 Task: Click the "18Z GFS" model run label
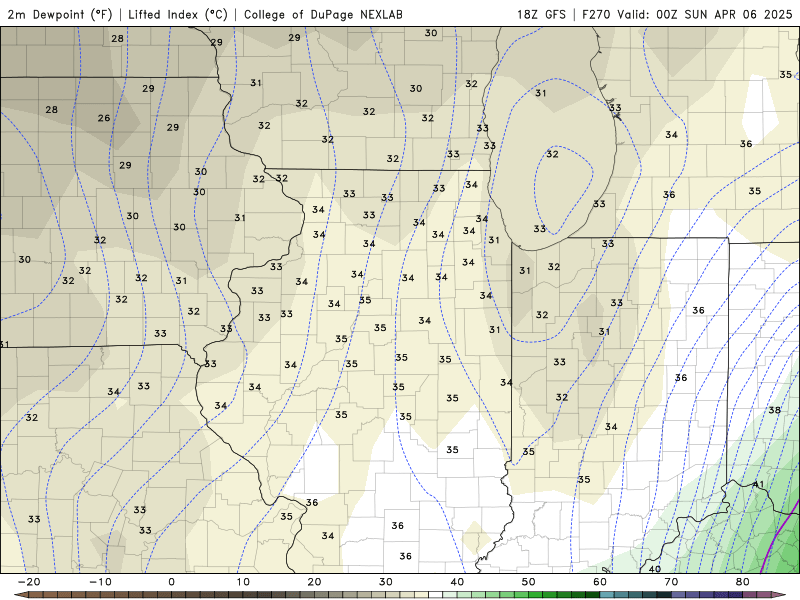pos(541,14)
